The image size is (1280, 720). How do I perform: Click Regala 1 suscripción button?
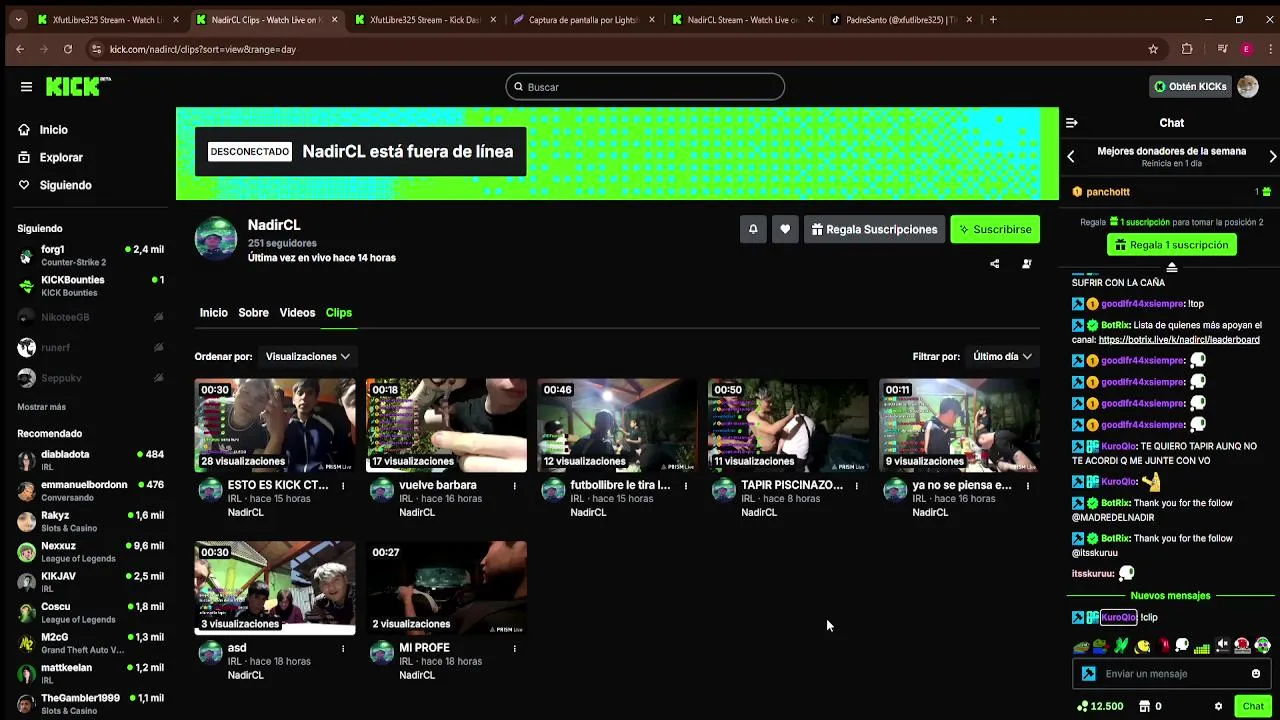(1172, 245)
